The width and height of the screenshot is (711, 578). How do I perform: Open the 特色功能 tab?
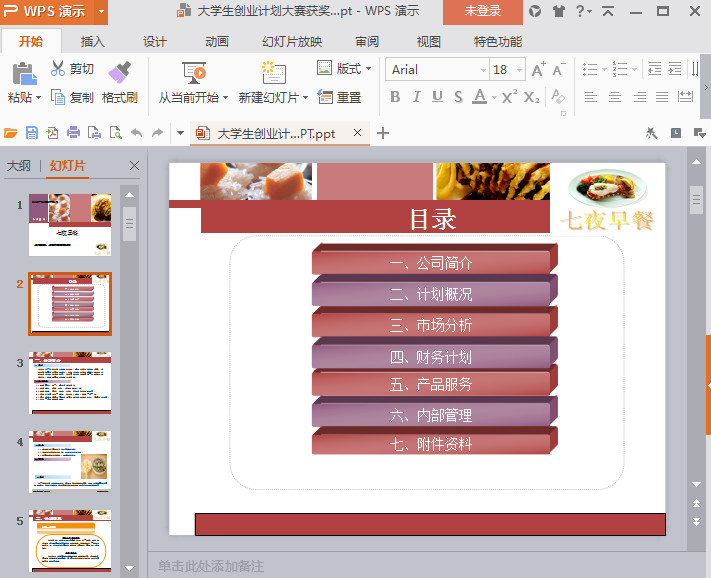click(x=498, y=42)
